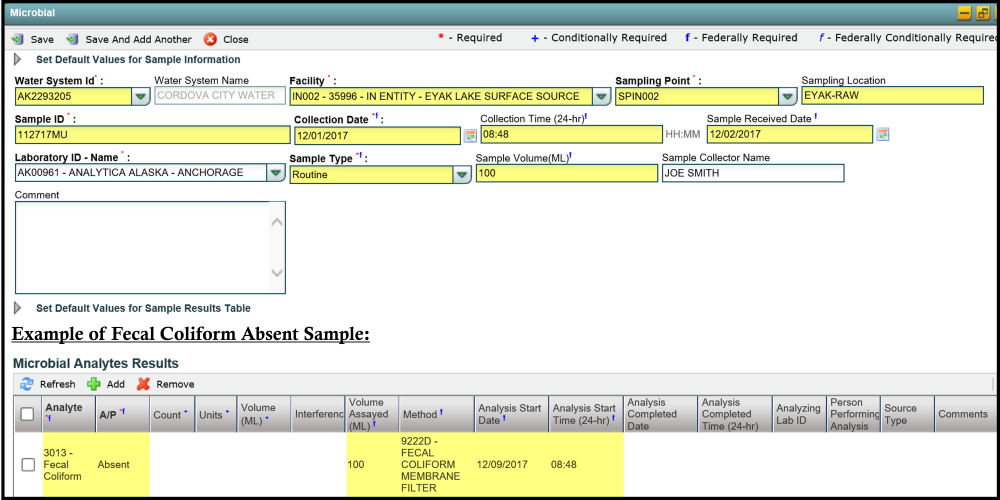Expand Set Default Values for Sample Information
Viewport: 1000px width, 500px height.
[17, 60]
